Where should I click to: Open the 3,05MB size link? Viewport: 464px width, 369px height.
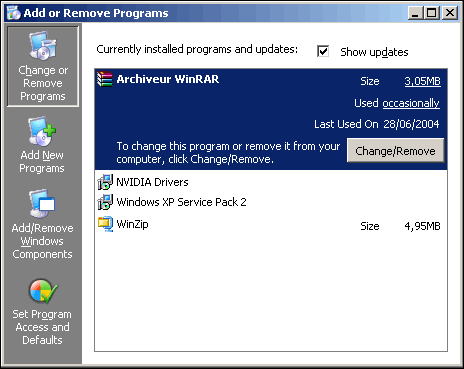422,81
